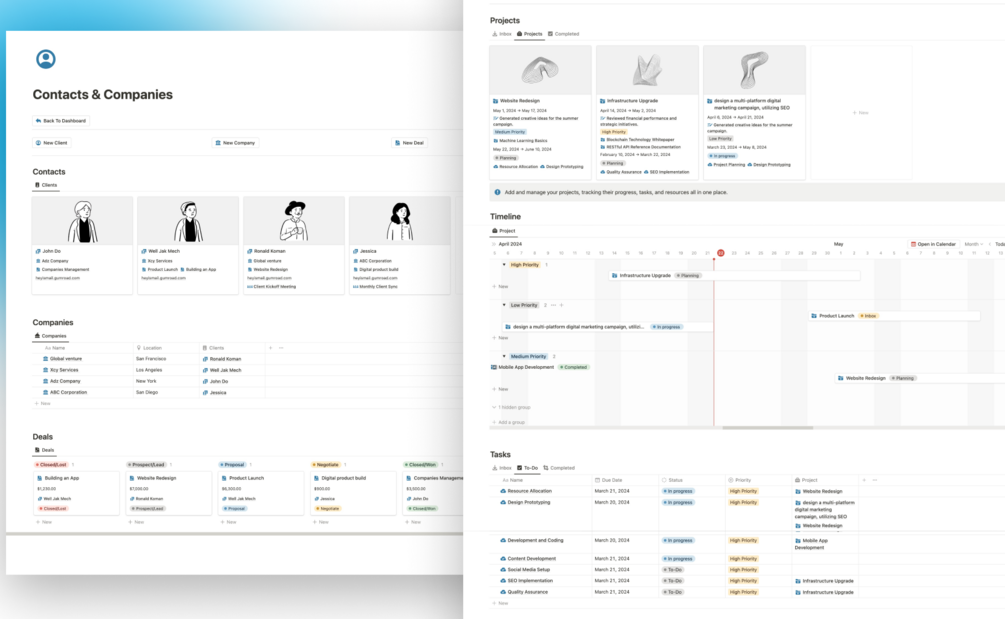Expand the 1 hidden group row

511,408
